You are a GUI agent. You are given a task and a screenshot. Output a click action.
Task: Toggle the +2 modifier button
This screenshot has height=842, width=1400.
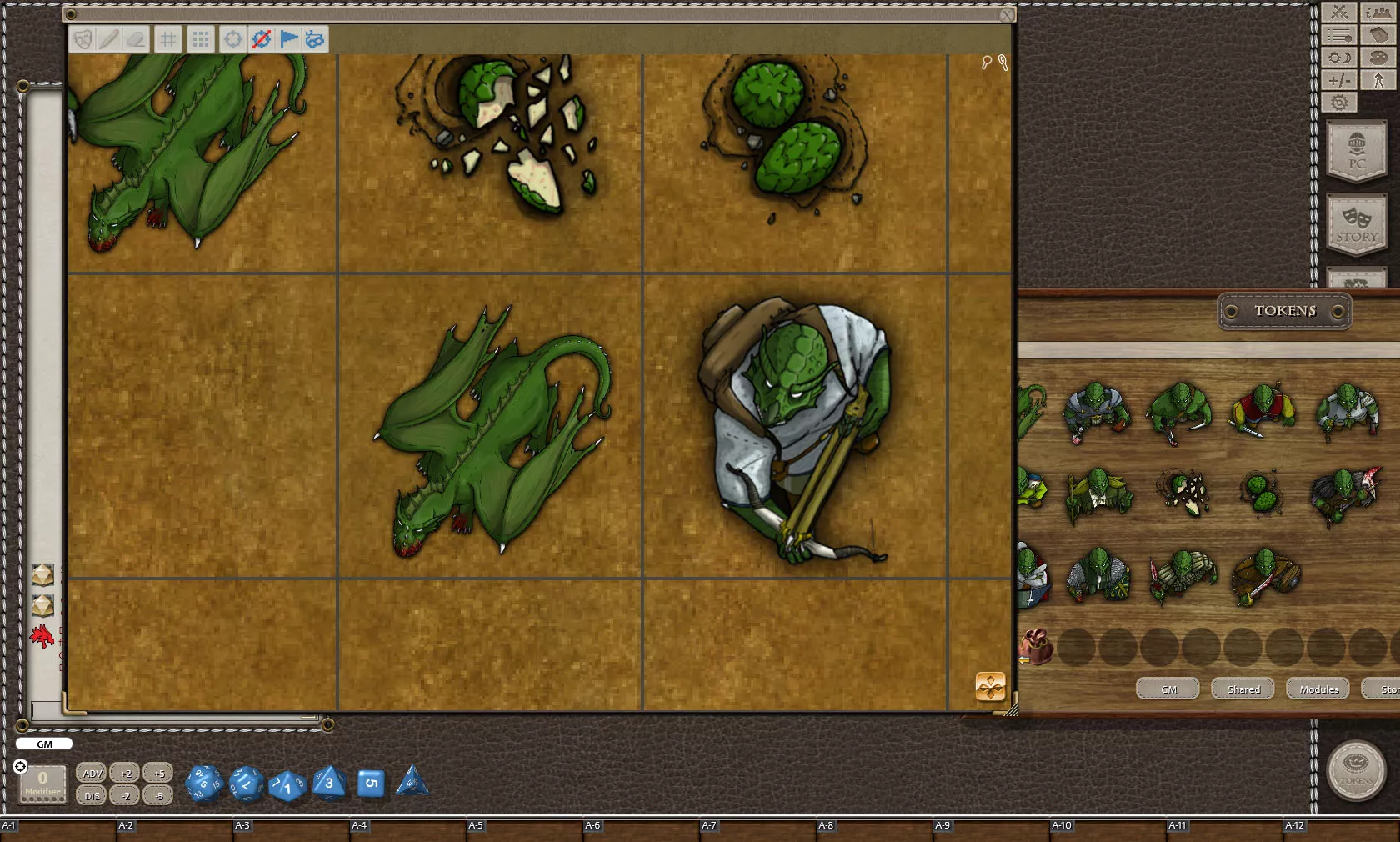(x=125, y=773)
